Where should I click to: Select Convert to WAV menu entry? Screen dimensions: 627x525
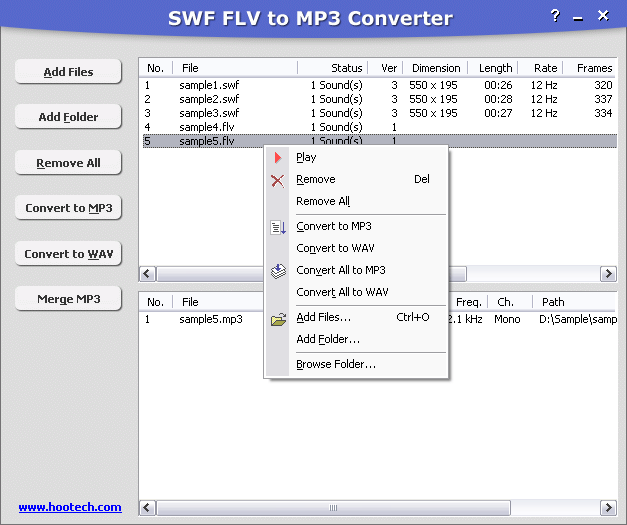(335, 248)
